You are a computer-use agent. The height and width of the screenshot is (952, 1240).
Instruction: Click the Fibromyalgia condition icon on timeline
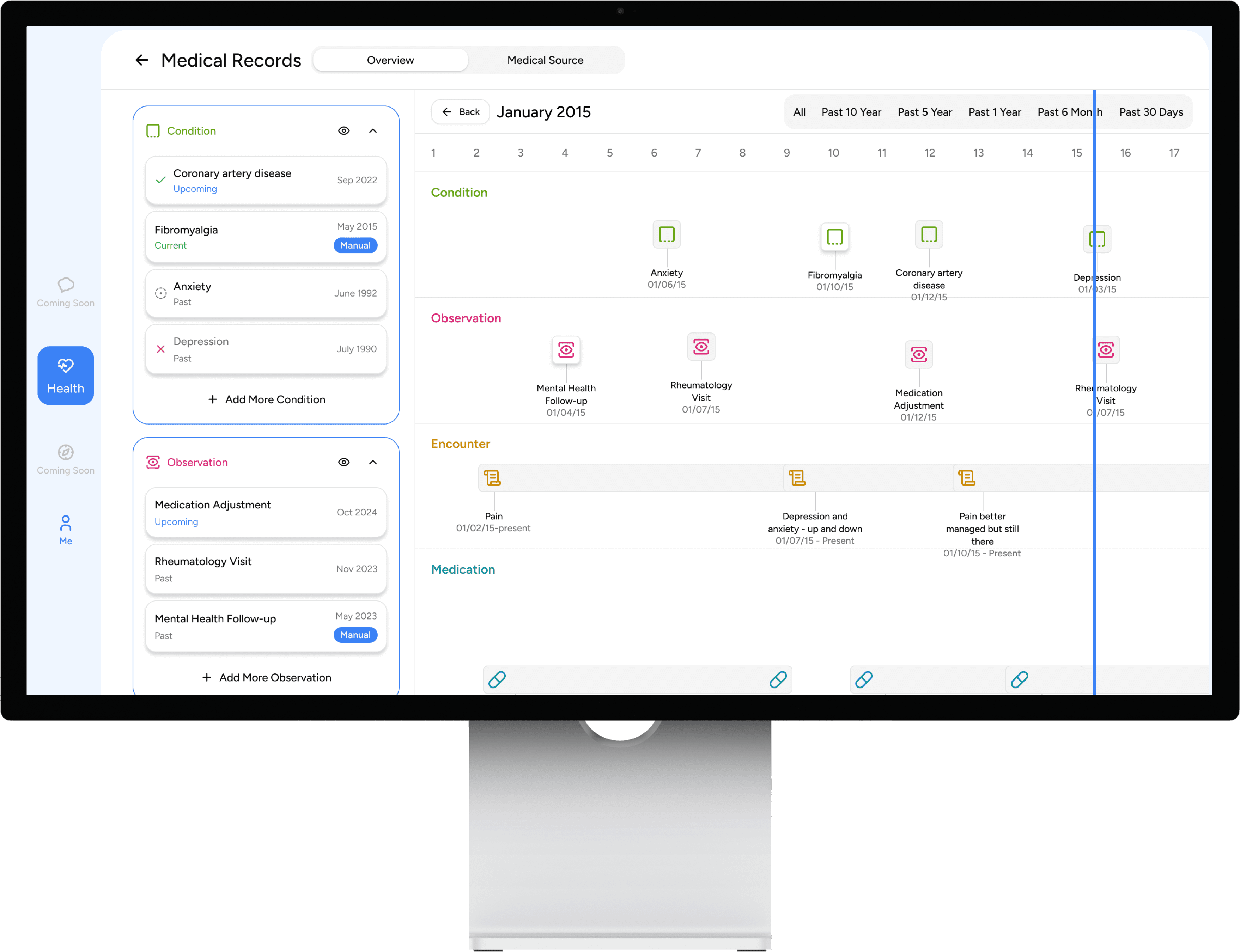(x=834, y=237)
